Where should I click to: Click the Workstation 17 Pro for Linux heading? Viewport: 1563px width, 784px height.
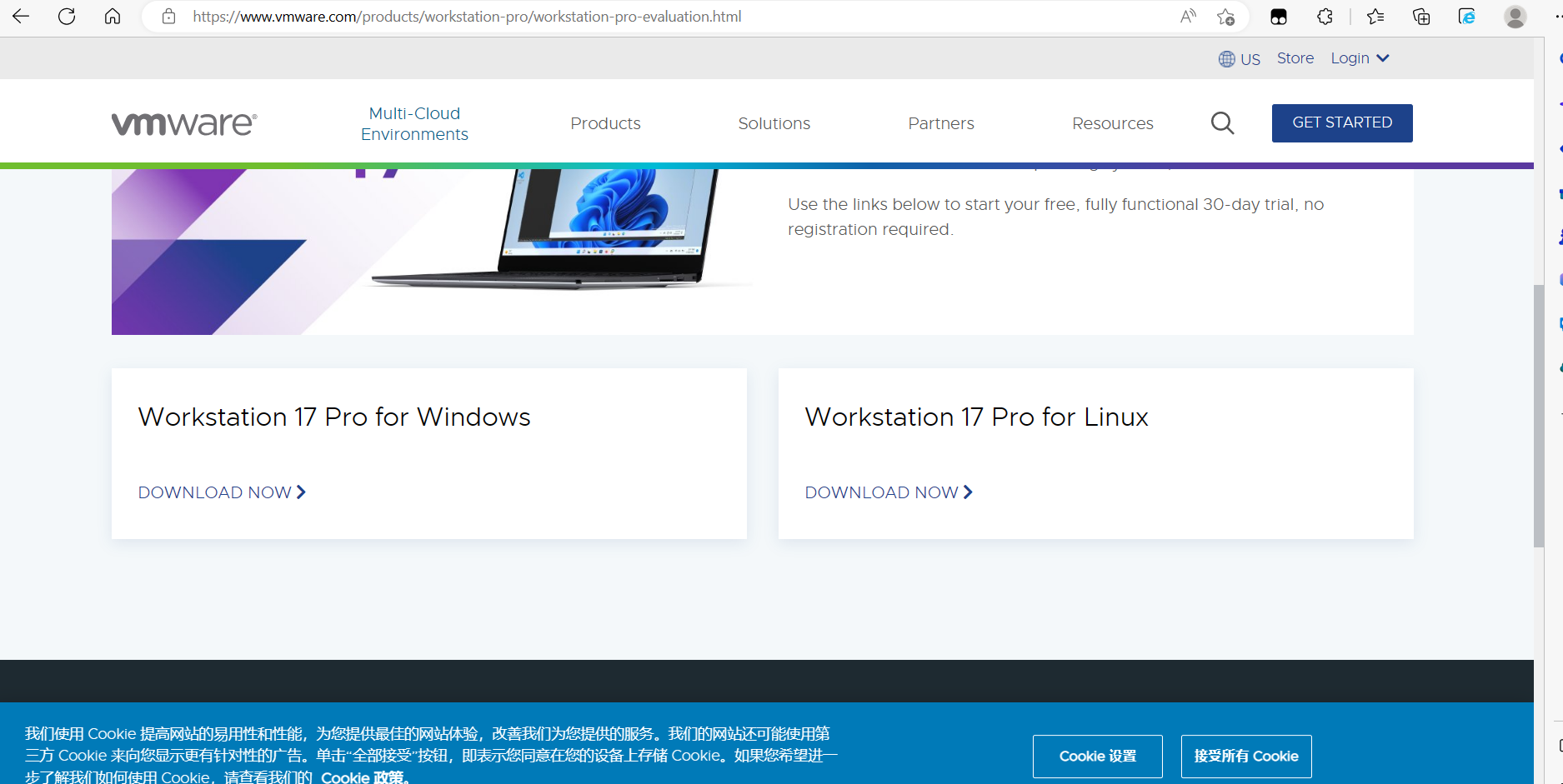tap(976, 417)
